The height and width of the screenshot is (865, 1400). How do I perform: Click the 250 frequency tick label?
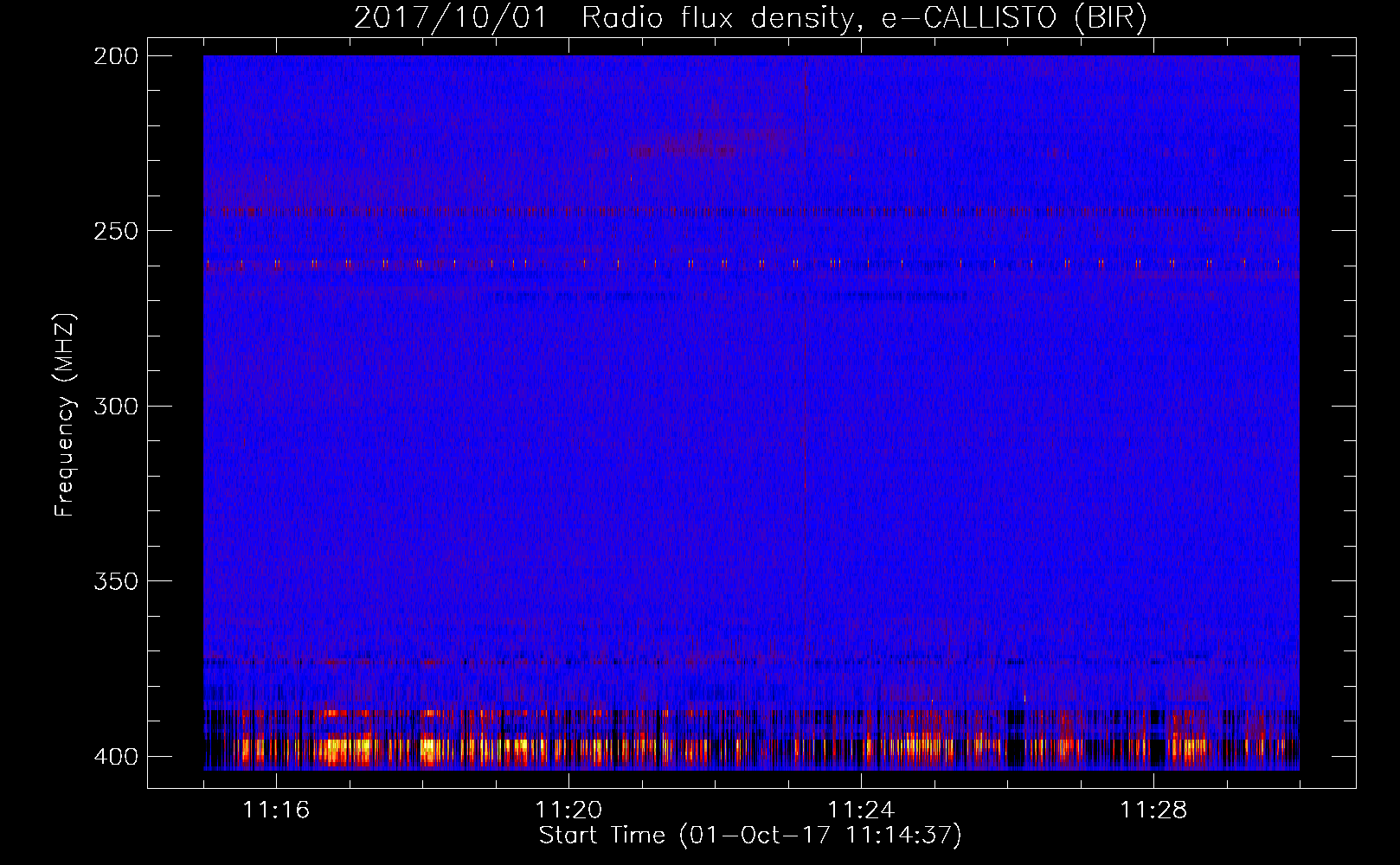(116, 231)
